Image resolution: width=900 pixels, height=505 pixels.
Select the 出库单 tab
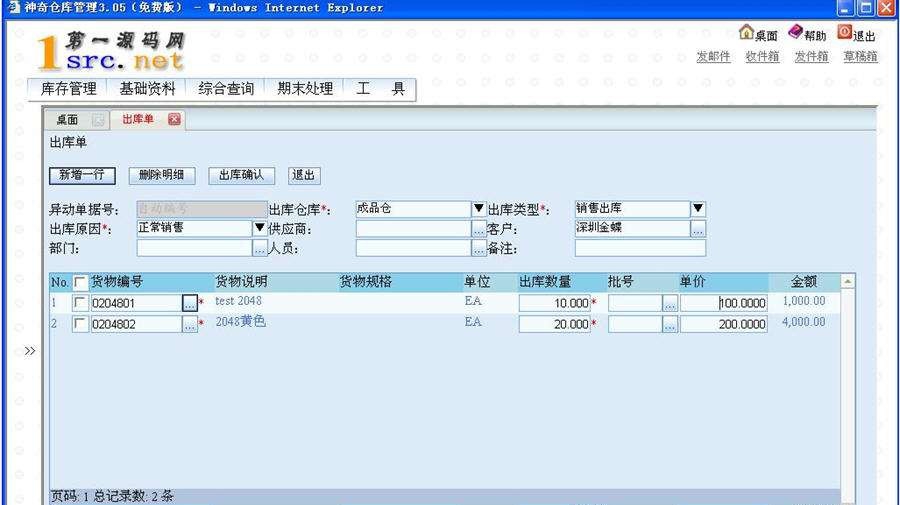pos(138,119)
